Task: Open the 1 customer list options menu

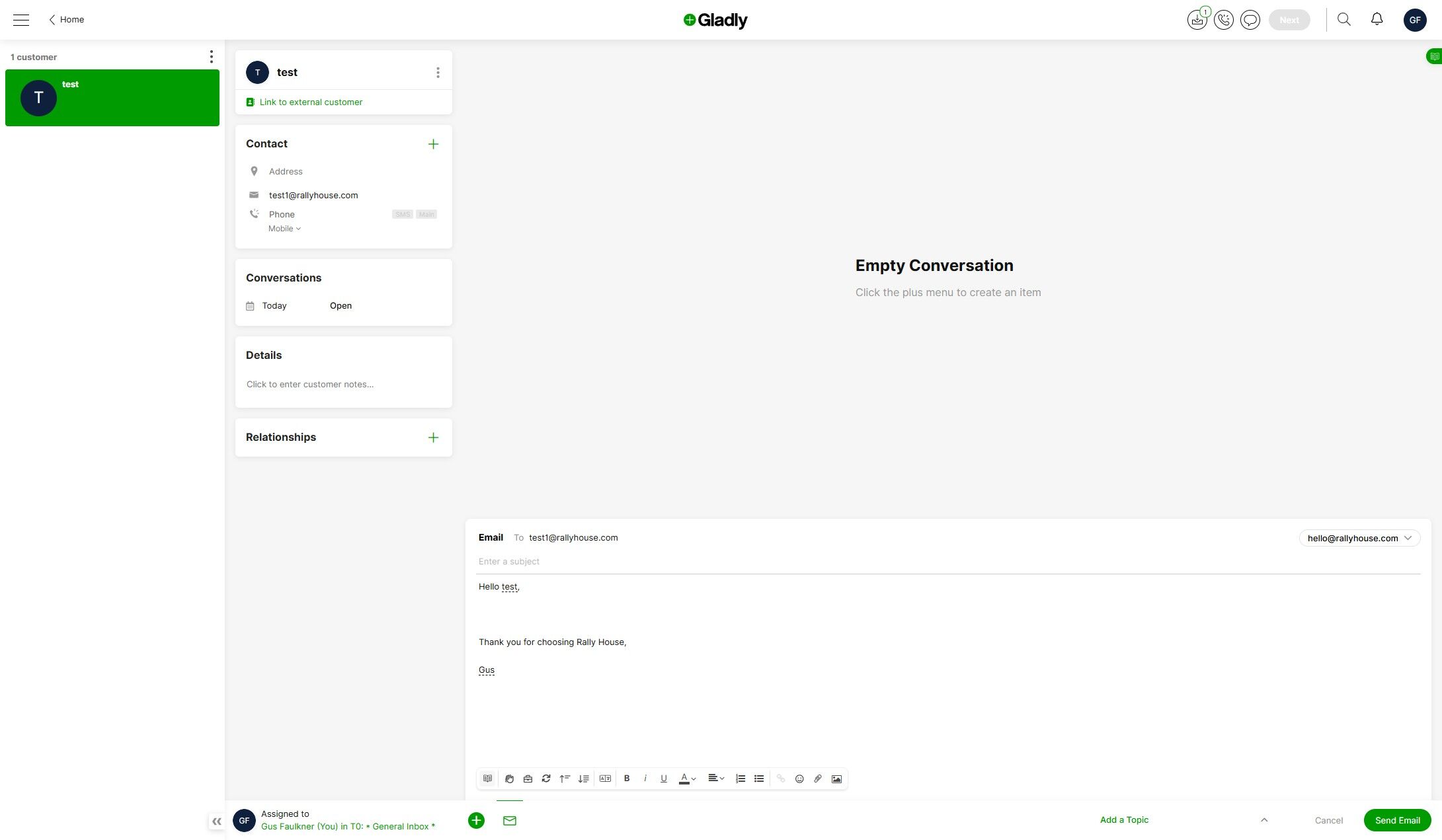Action: pyautogui.click(x=211, y=57)
